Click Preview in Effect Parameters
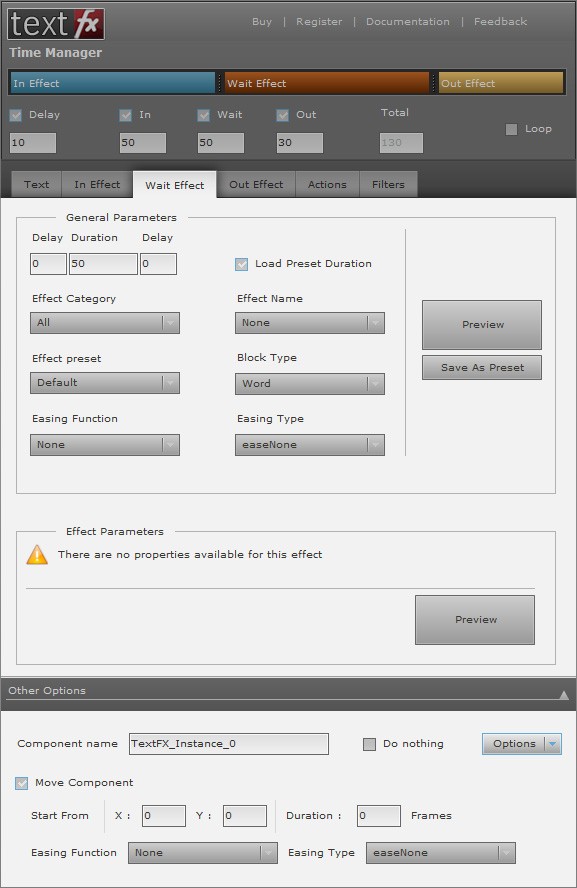Screen dimensions: 577x888 point(475,620)
